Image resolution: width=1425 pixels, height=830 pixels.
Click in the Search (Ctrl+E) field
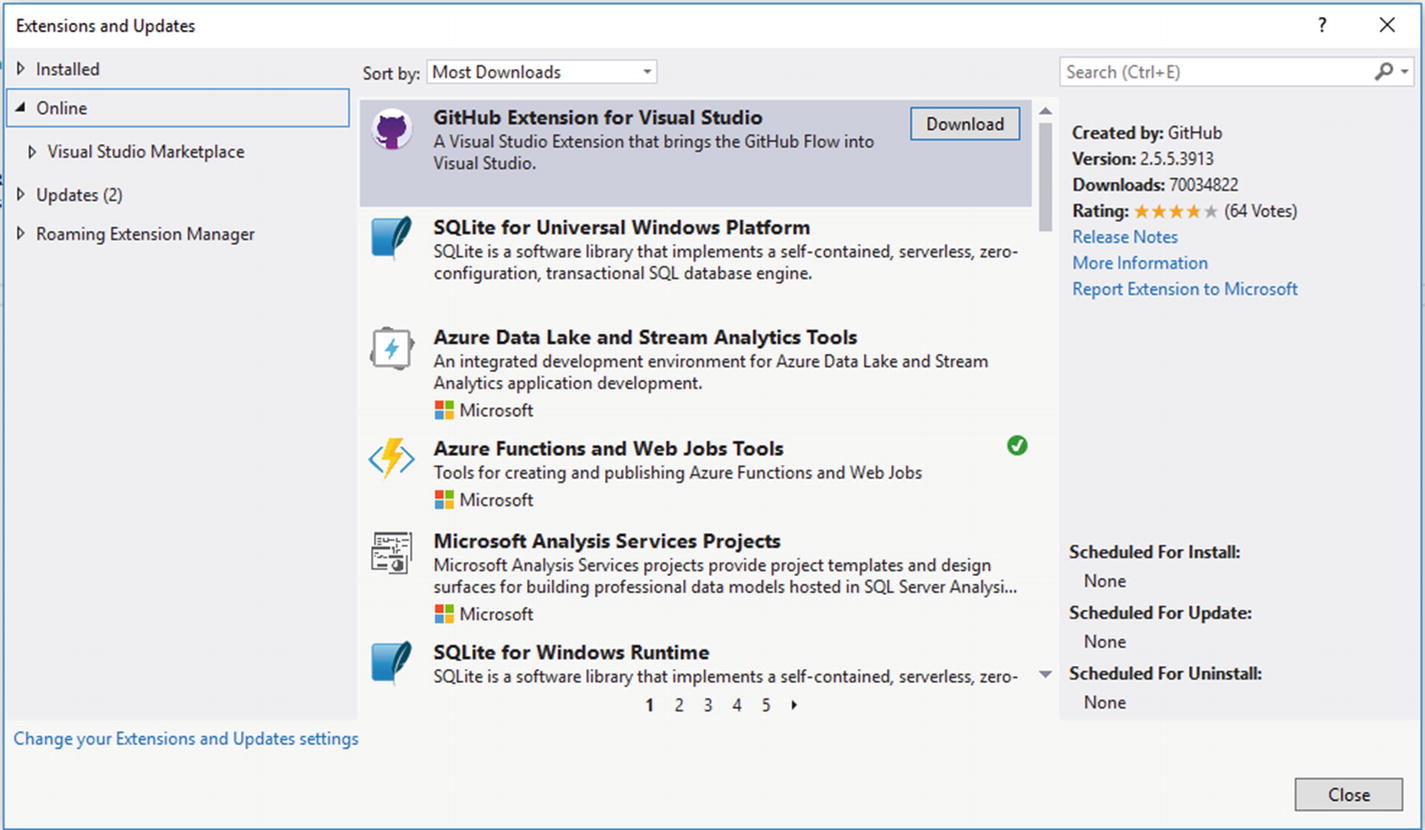(x=1215, y=72)
